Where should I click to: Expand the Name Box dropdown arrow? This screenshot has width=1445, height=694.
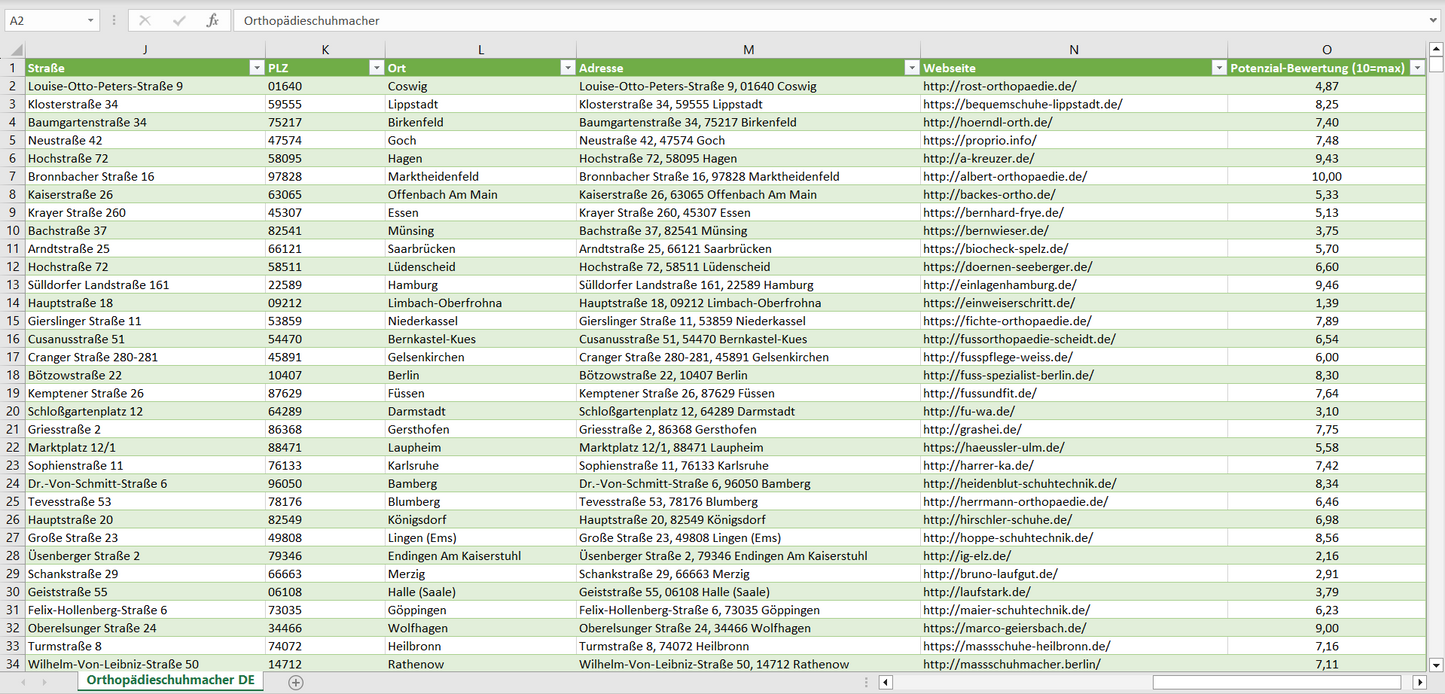coord(91,20)
